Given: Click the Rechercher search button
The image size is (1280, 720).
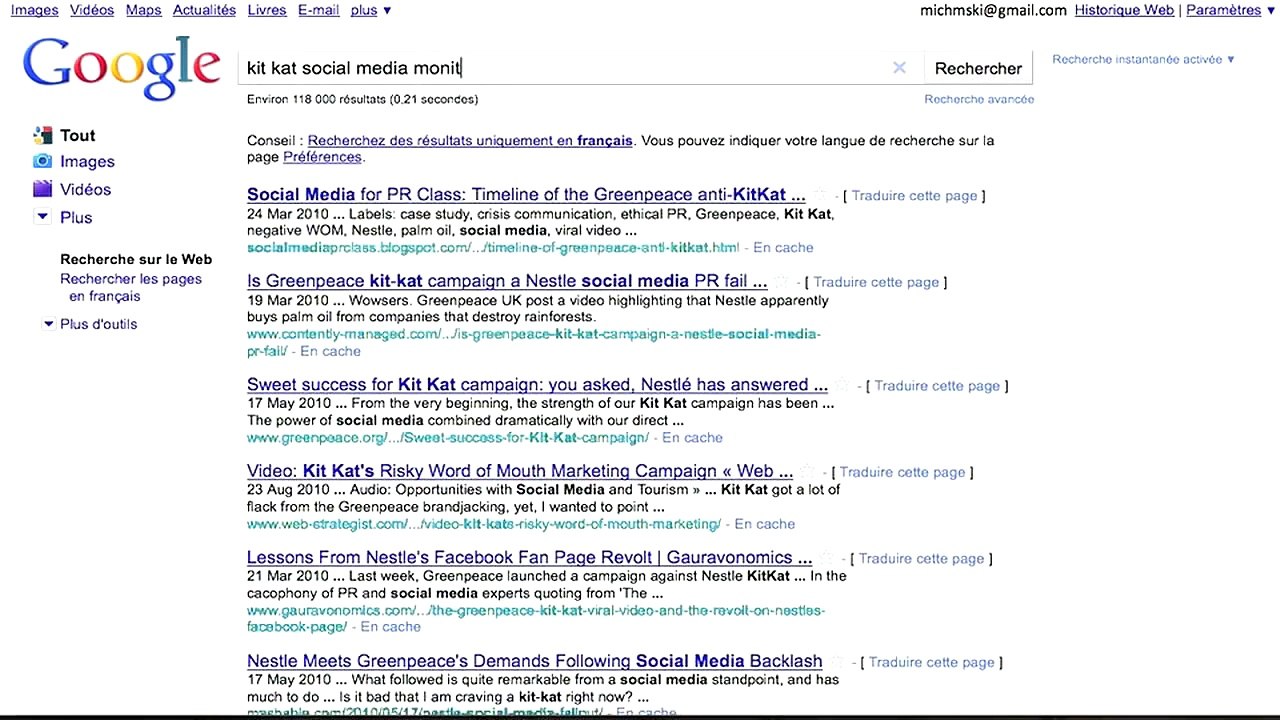Looking at the screenshot, I should 978,68.
